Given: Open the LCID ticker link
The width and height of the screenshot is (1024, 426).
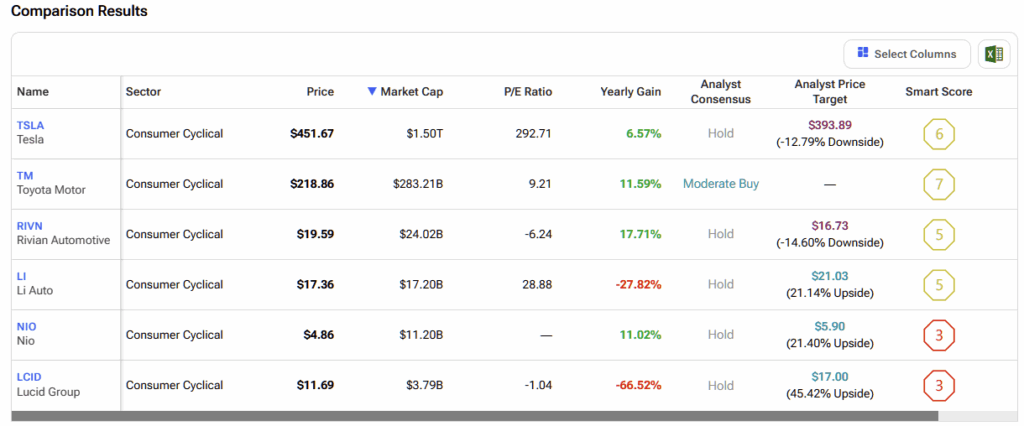Looking at the screenshot, I should [x=31, y=377].
